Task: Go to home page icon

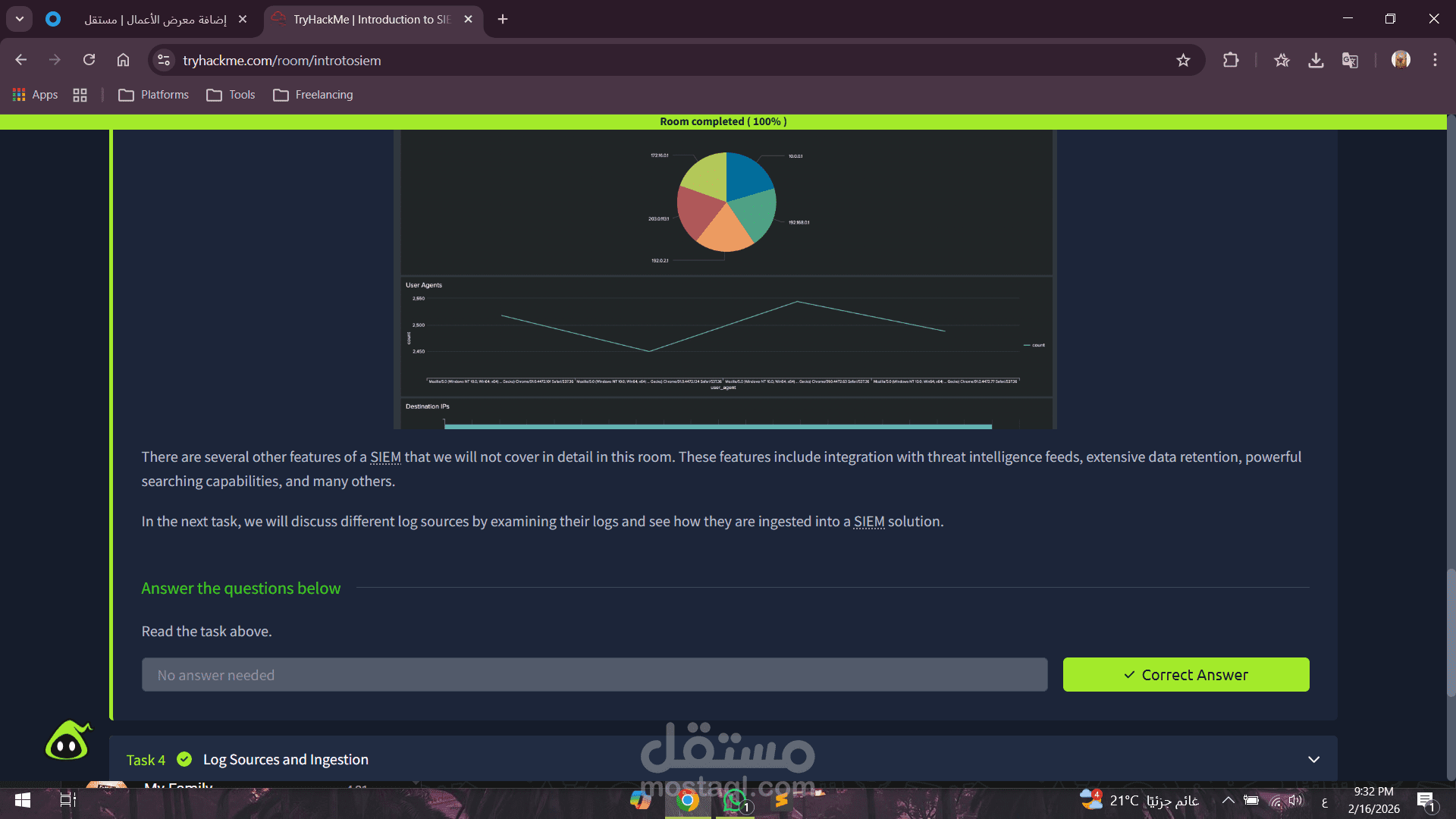Action: (x=123, y=61)
